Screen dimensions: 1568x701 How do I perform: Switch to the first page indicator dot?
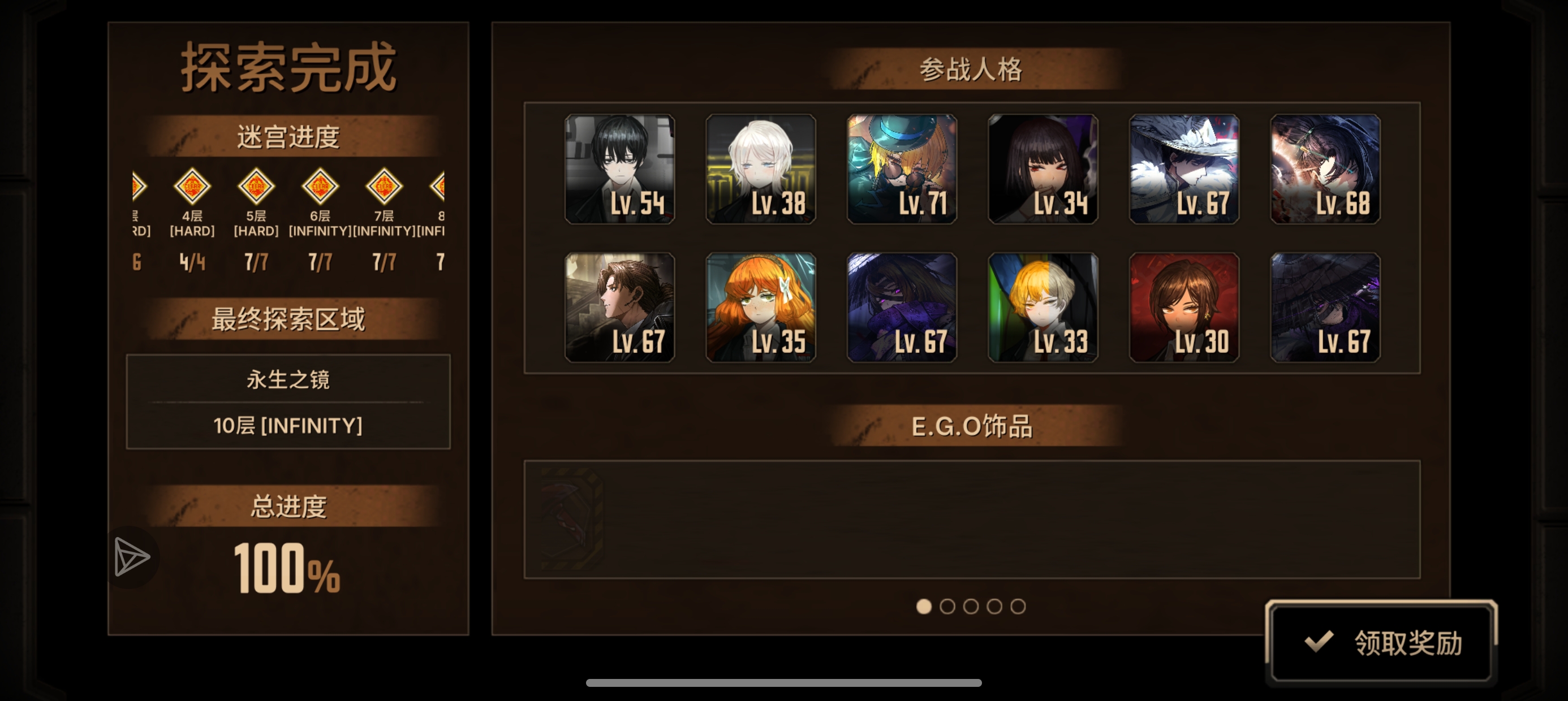924,606
